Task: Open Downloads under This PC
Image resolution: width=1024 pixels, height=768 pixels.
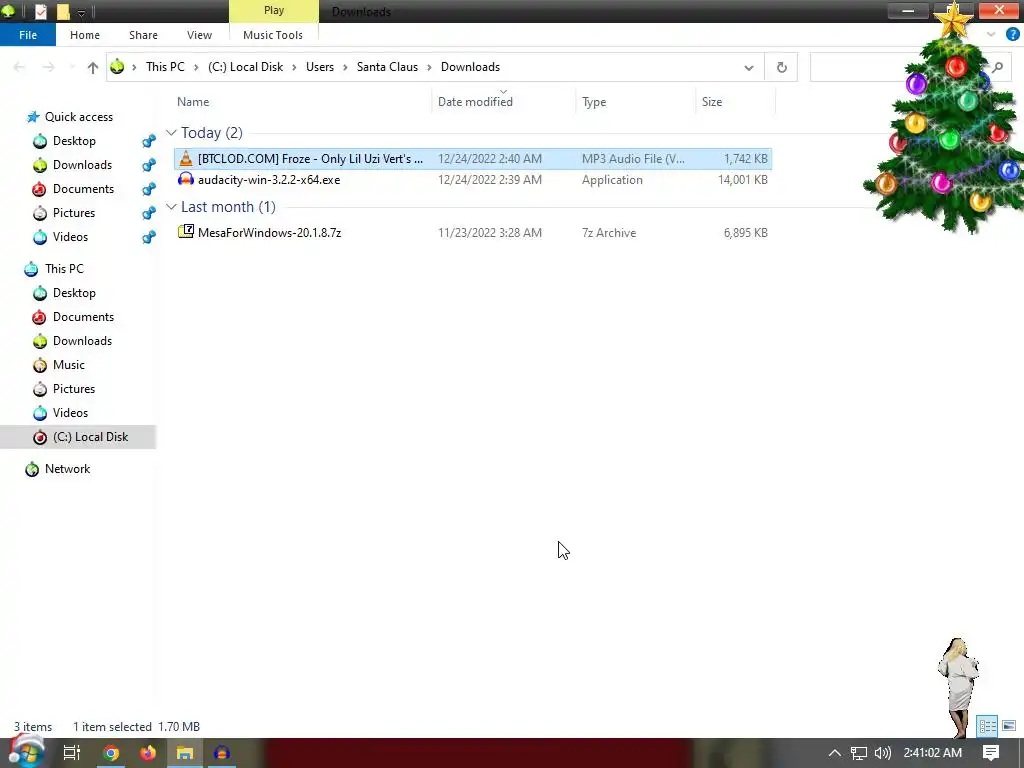Action: tap(82, 341)
